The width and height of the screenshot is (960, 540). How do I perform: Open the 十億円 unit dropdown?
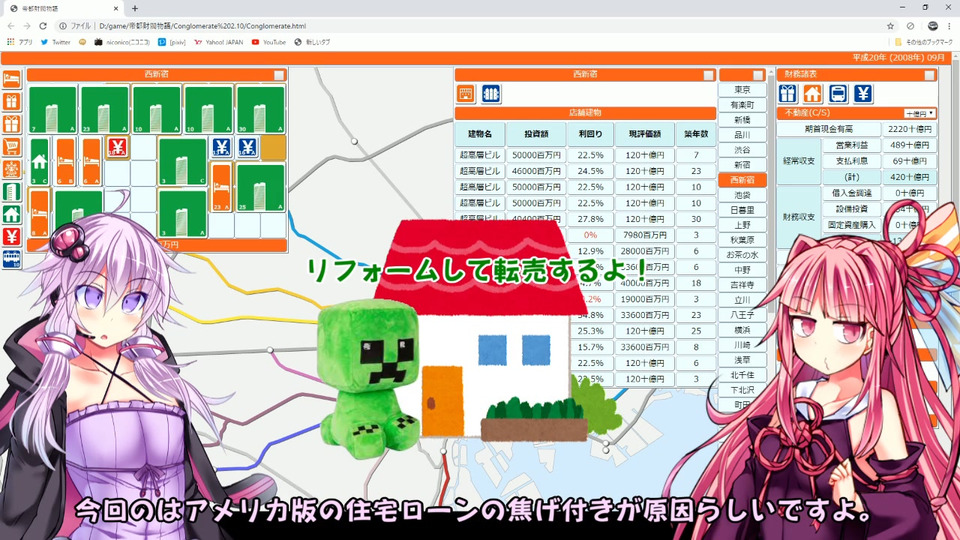(920, 114)
